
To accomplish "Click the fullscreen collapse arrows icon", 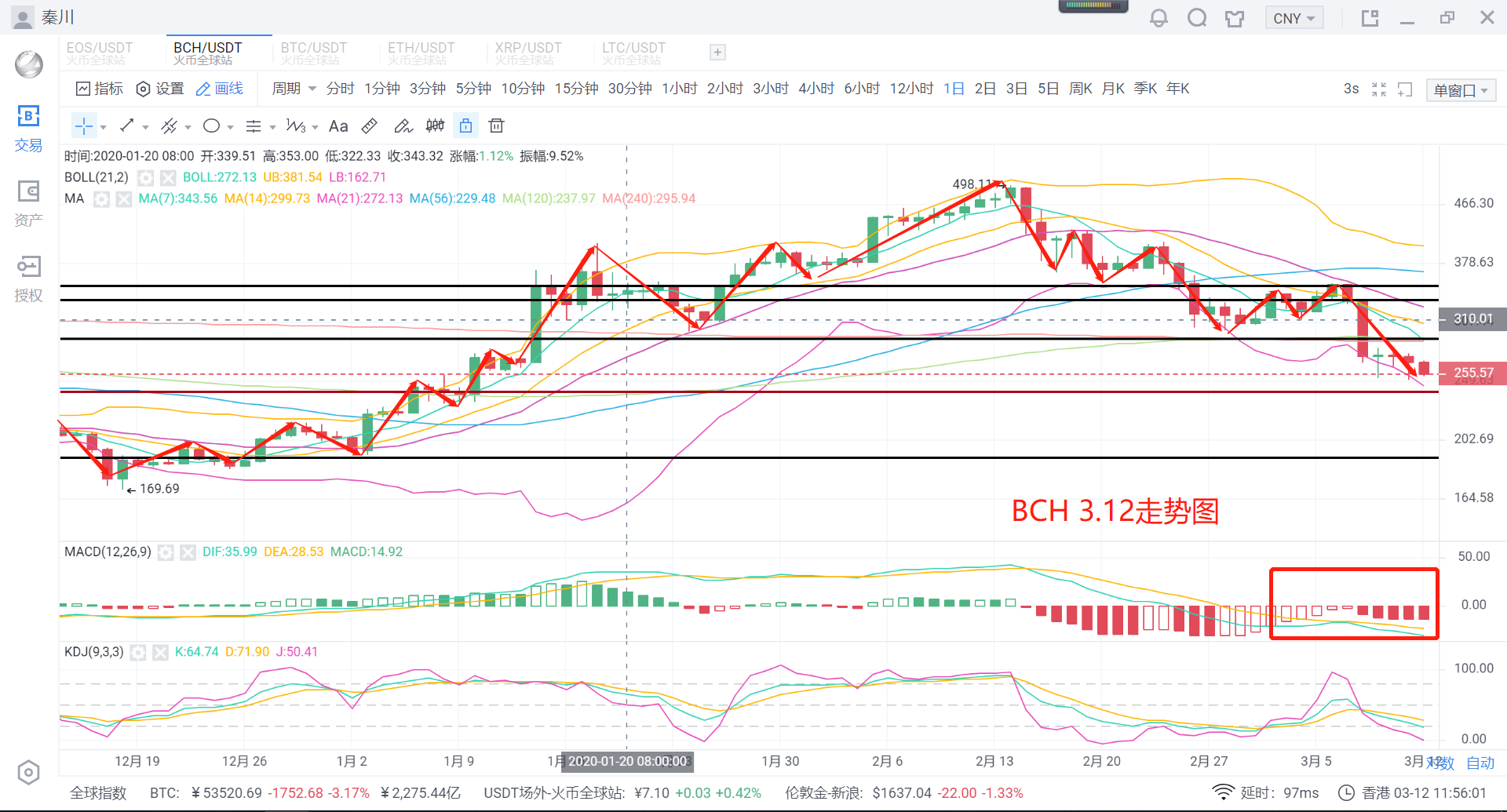I will pyautogui.click(x=1379, y=89).
